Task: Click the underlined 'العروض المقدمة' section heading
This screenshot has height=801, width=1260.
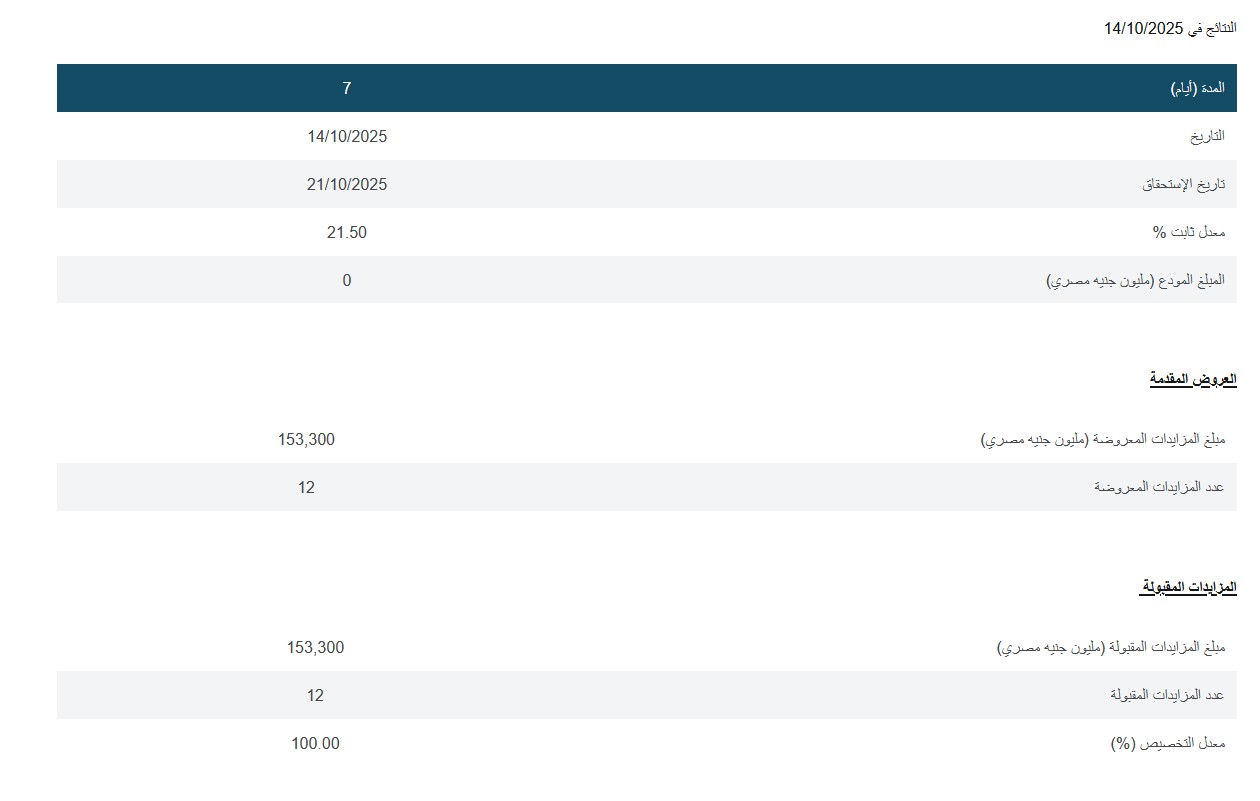Action: click(x=1192, y=379)
